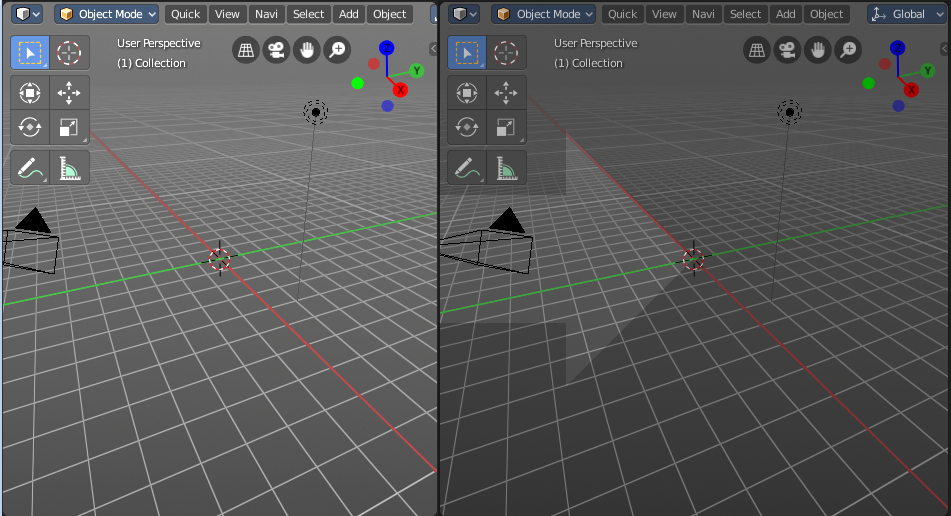Toggle orthographic grid view in right viewport
951x516 pixels.
point(757,50)
